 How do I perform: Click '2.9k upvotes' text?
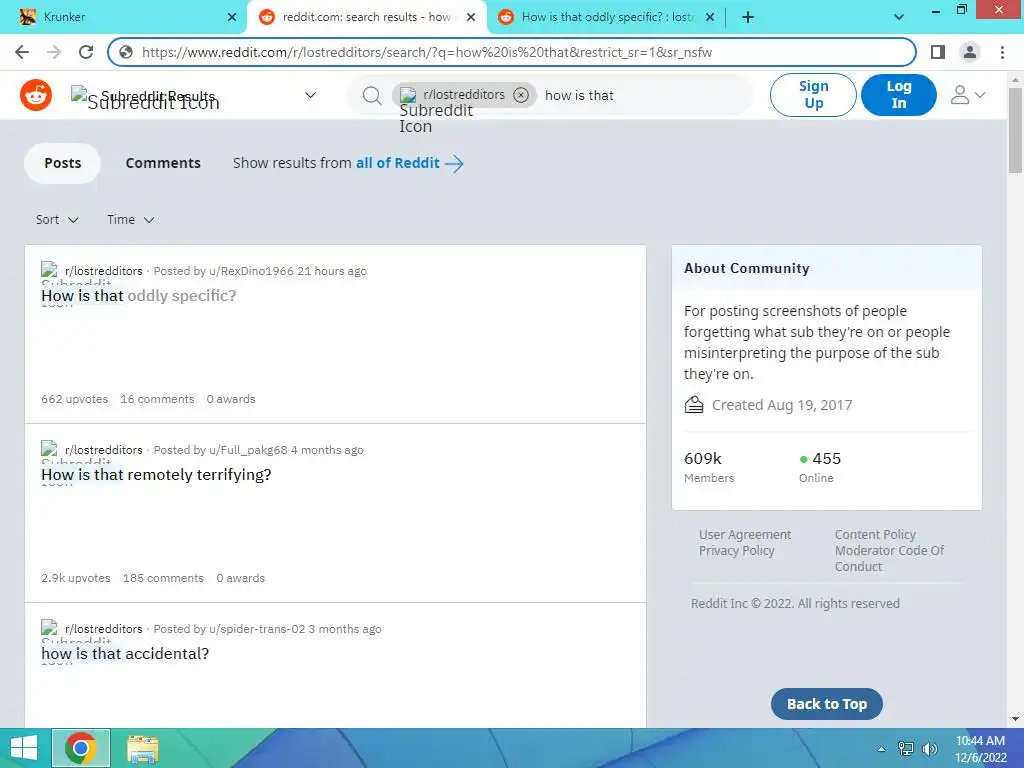pos(76,578)
